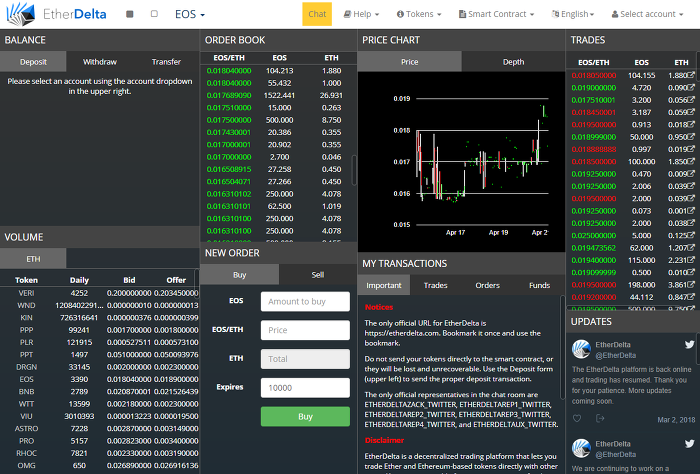This screenshot has height=474, width=700.
Task: Open transaction link for 5.000 EOS trade
Action: click(691, 235)
